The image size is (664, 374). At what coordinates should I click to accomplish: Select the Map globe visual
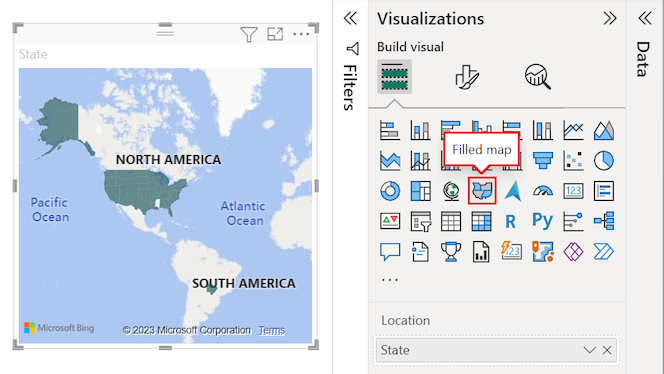point(451,191)
